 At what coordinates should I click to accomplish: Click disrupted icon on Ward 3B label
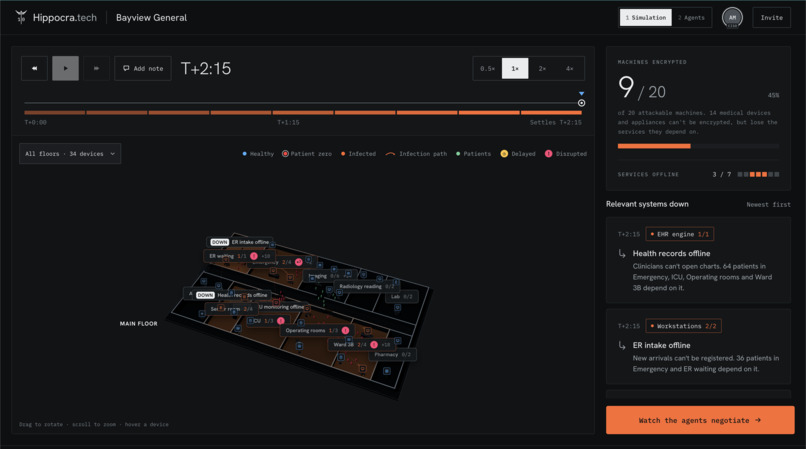click(x=374, y=345)
